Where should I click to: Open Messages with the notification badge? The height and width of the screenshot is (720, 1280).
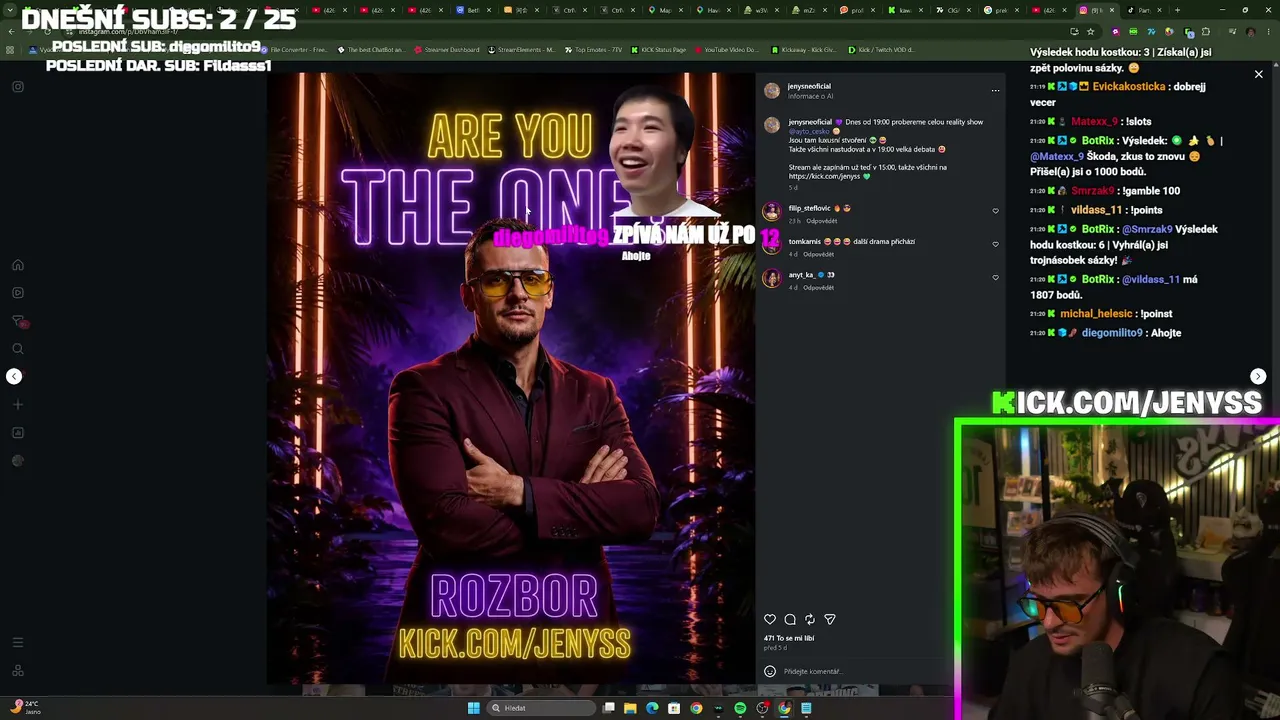point(18,321)
